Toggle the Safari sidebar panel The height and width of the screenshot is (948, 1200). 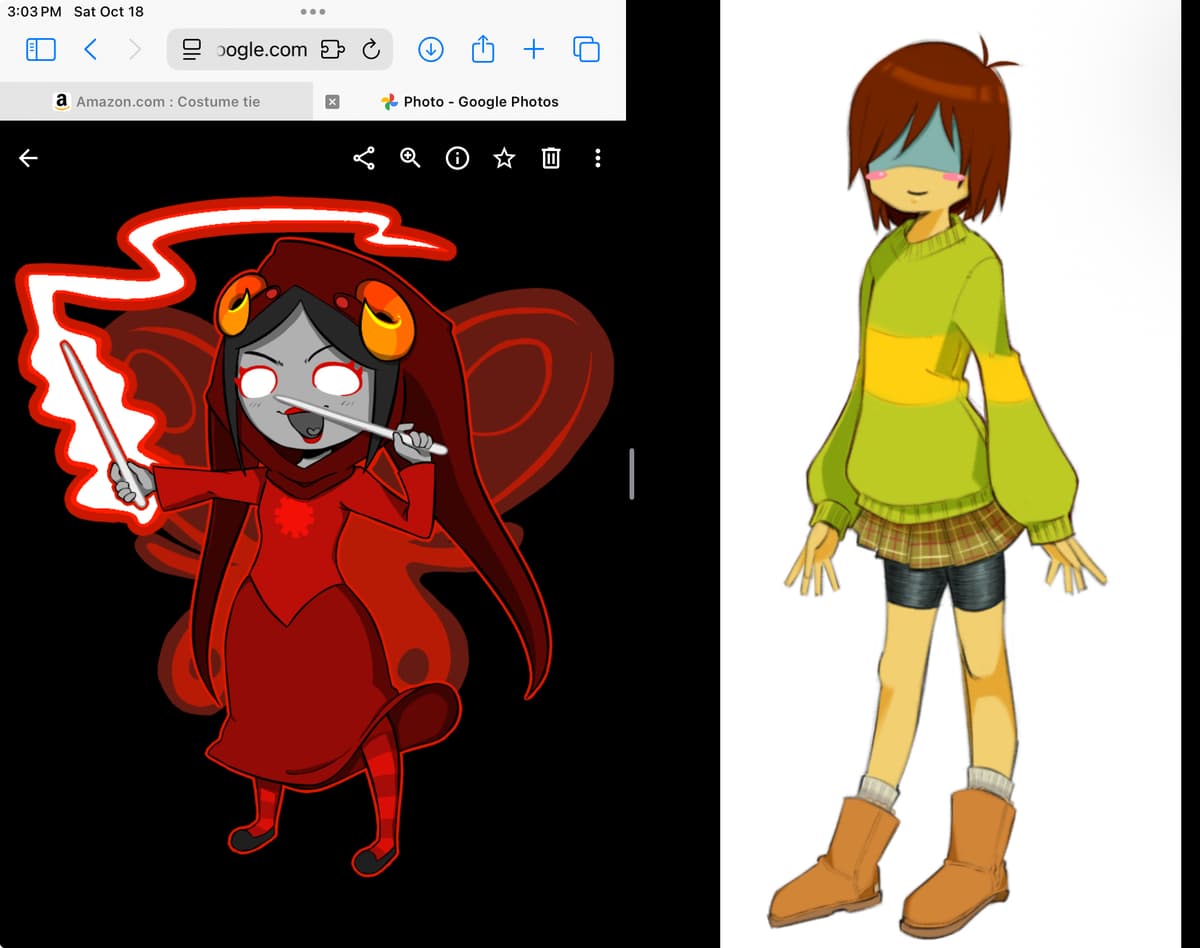point(40,49)
